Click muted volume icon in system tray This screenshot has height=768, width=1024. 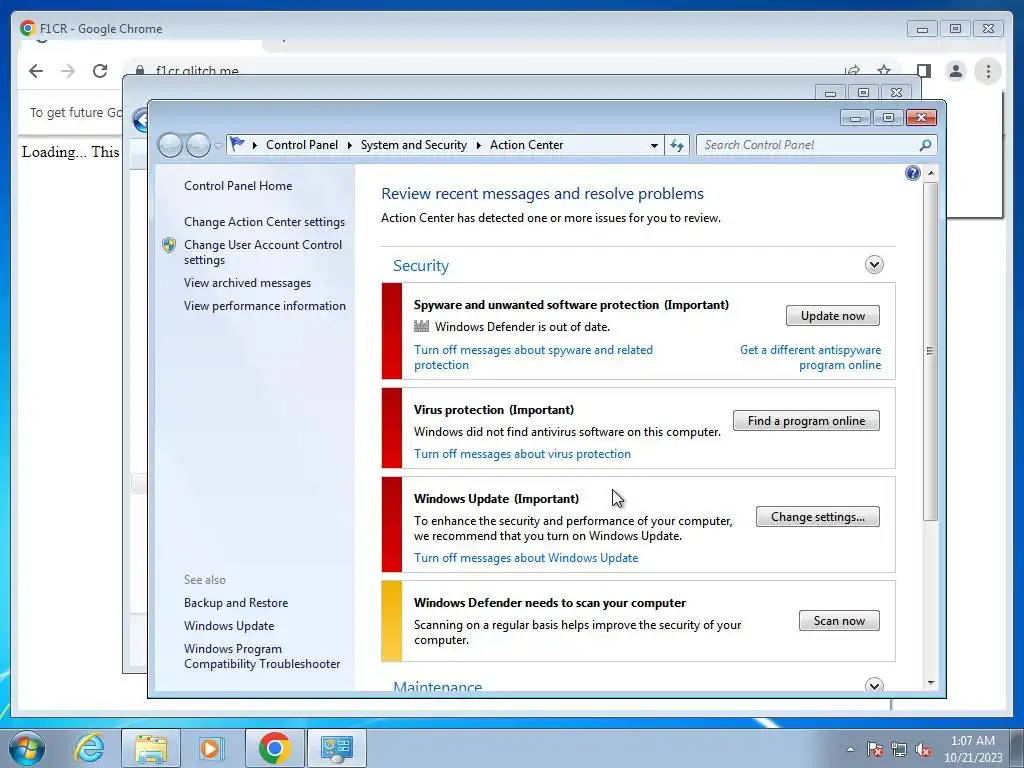tap(923, 749)
